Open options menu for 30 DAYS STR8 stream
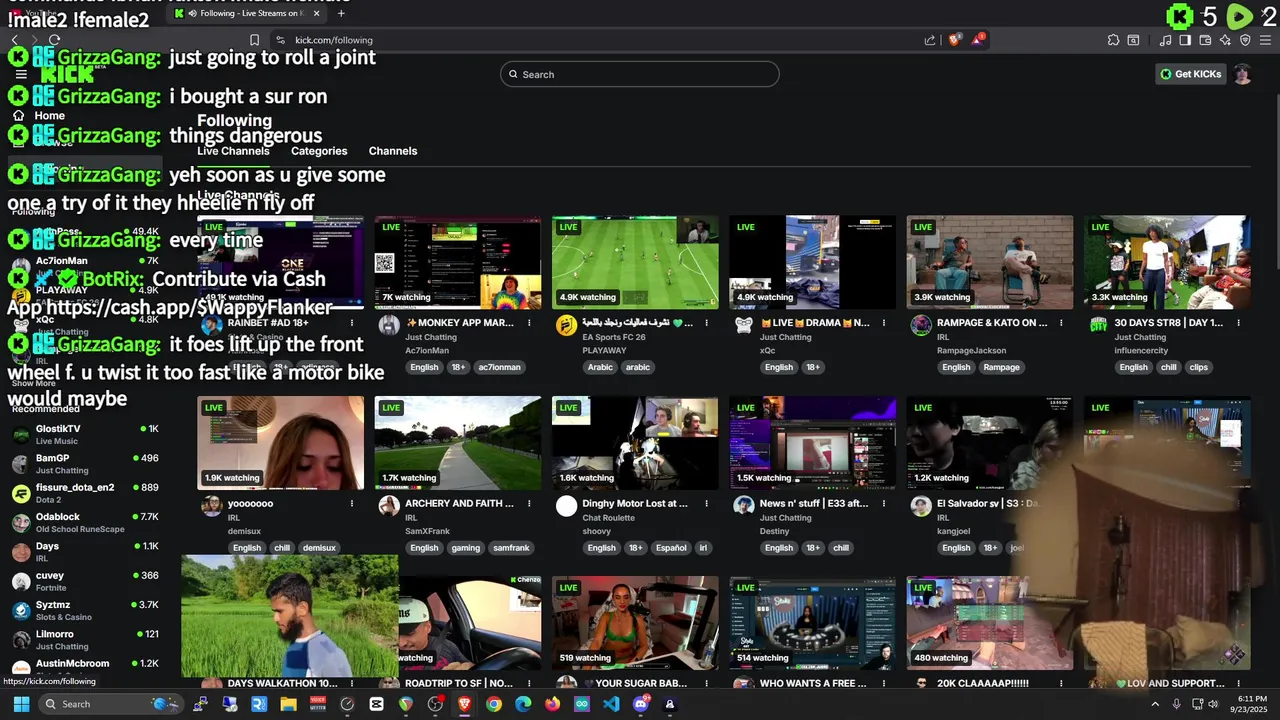 pos(1238,323)
